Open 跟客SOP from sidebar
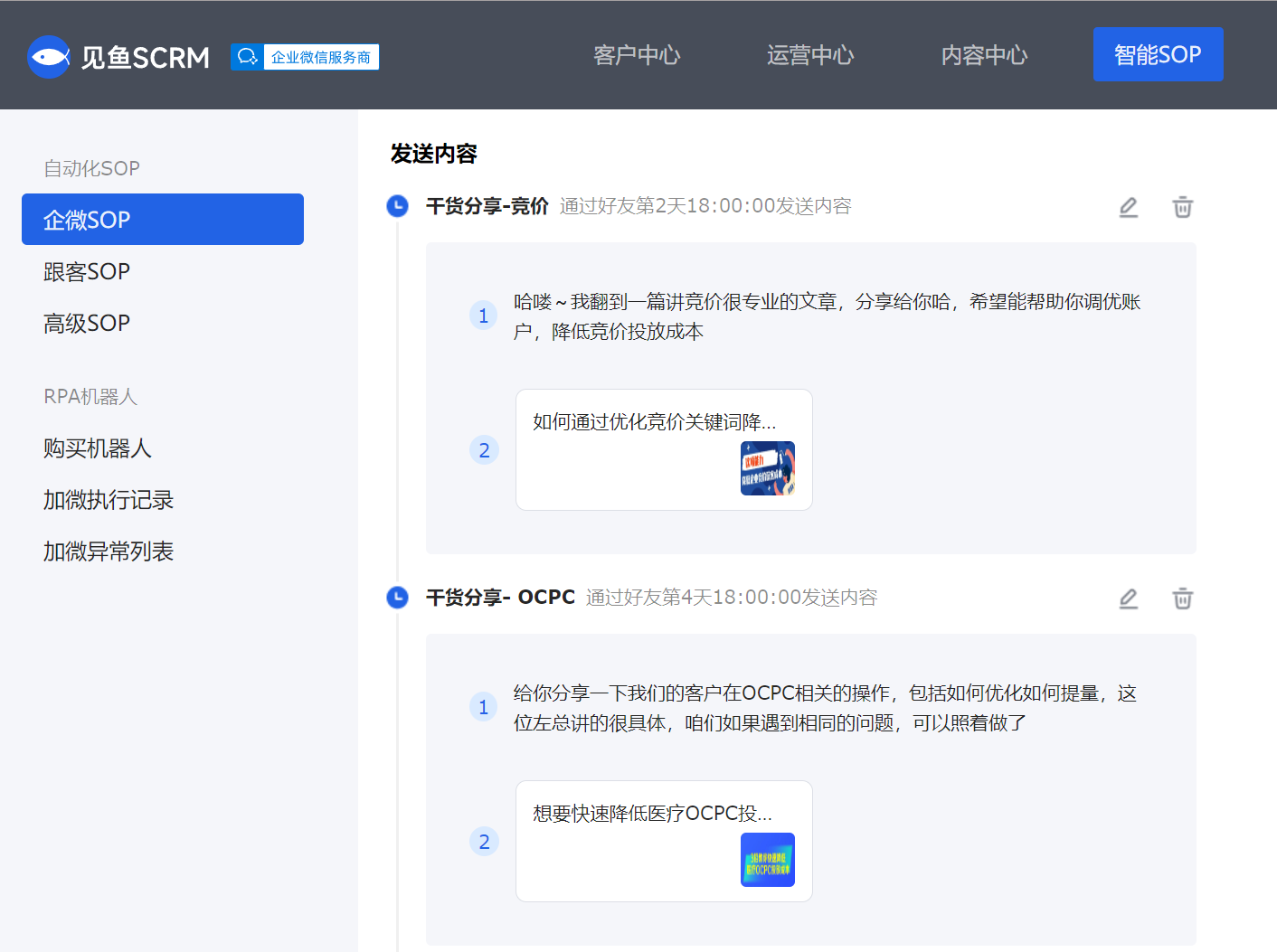Viewport: 1277px width, 952px height. pos(87,271)
